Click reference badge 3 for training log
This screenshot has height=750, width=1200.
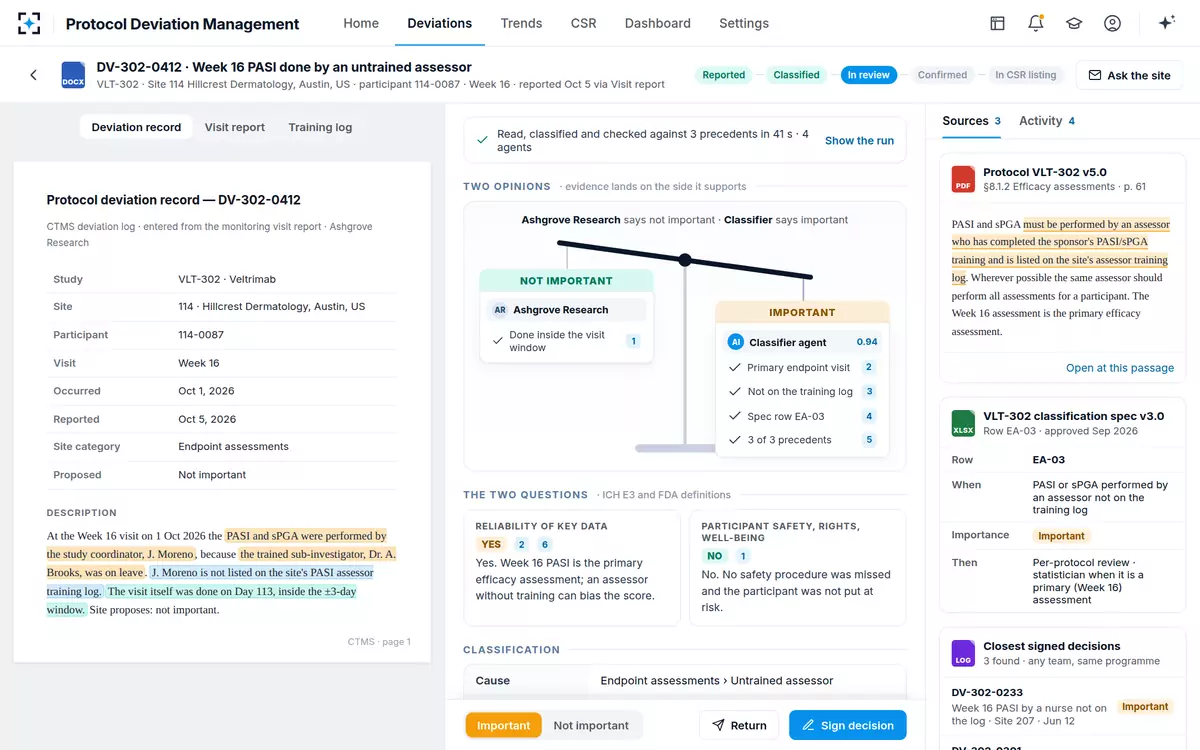click(869, 392)
